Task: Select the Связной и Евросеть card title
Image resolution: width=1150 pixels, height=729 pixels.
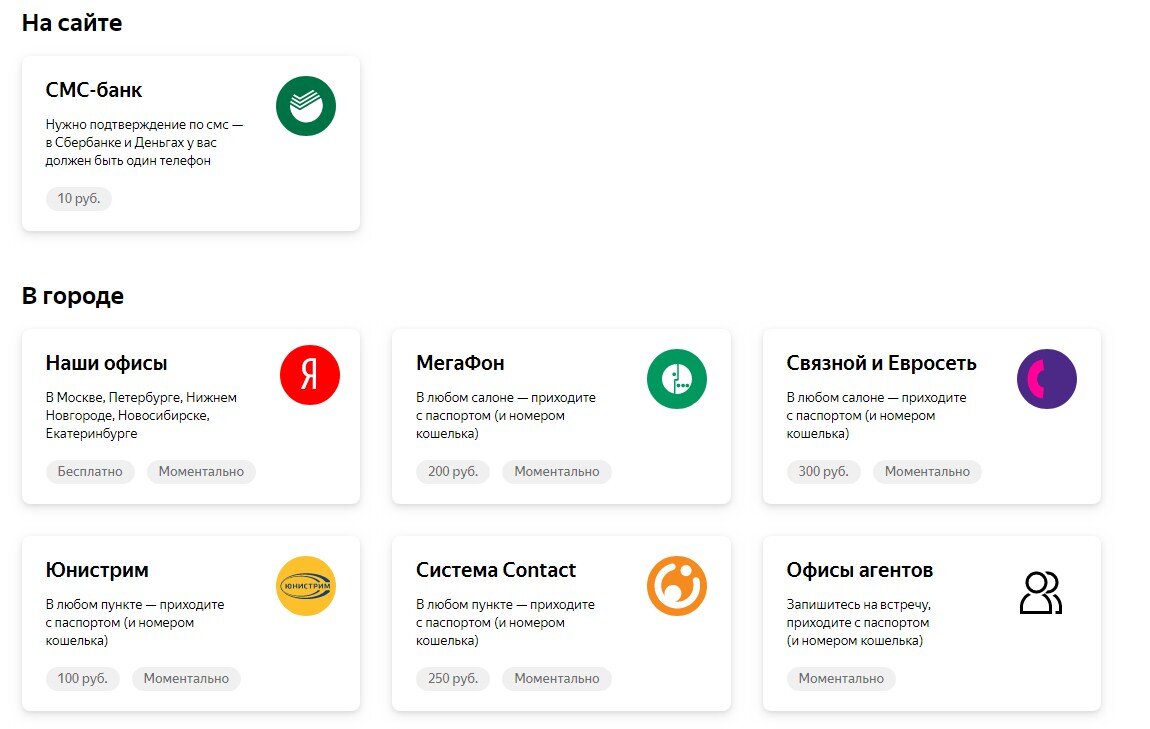Action: (x=881, y=363)
